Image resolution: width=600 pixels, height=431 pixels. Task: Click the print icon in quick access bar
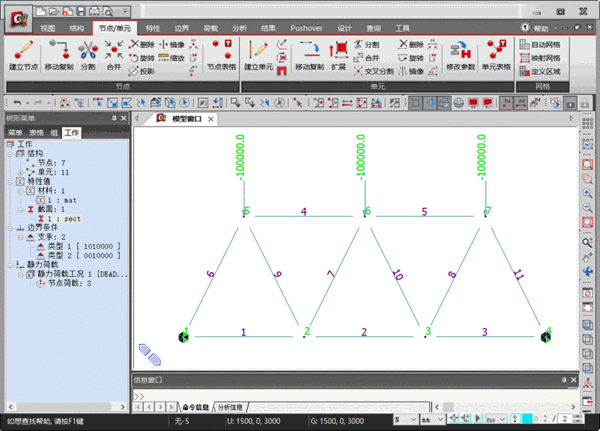point(95,11)
